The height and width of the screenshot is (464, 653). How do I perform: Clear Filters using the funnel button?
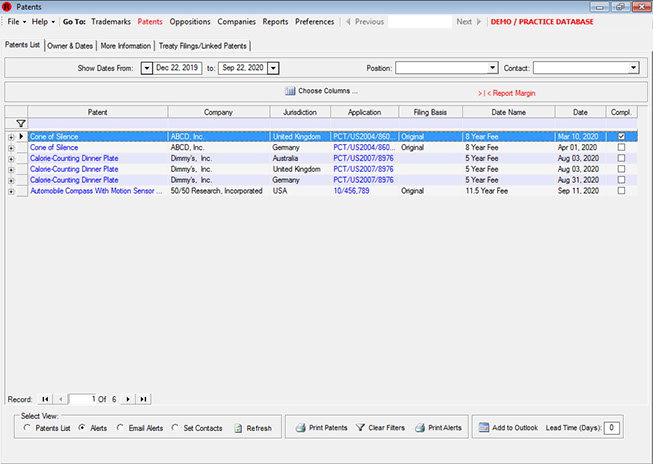click(x=380, y=427)
